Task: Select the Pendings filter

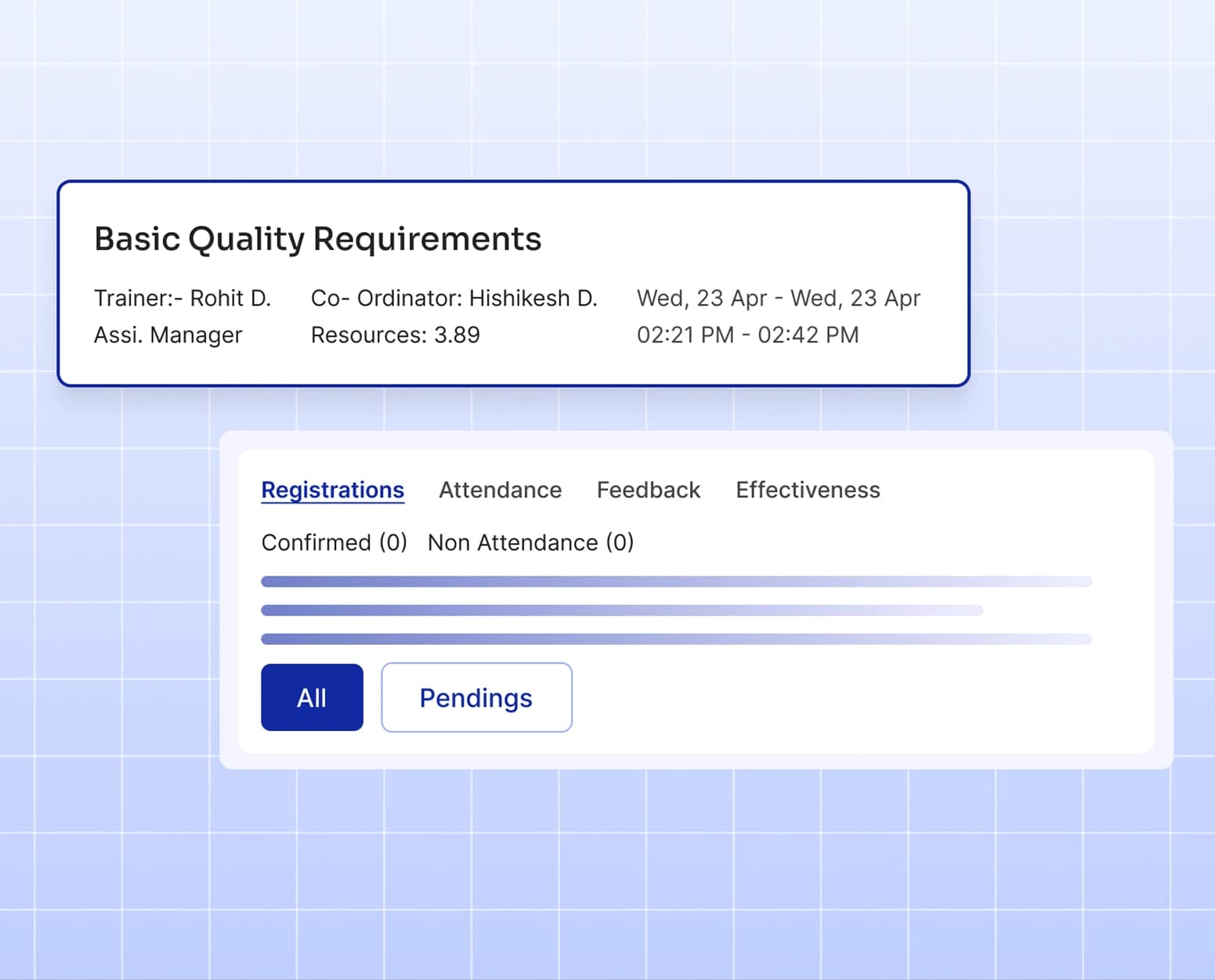Action: click(x=476, y=697)
